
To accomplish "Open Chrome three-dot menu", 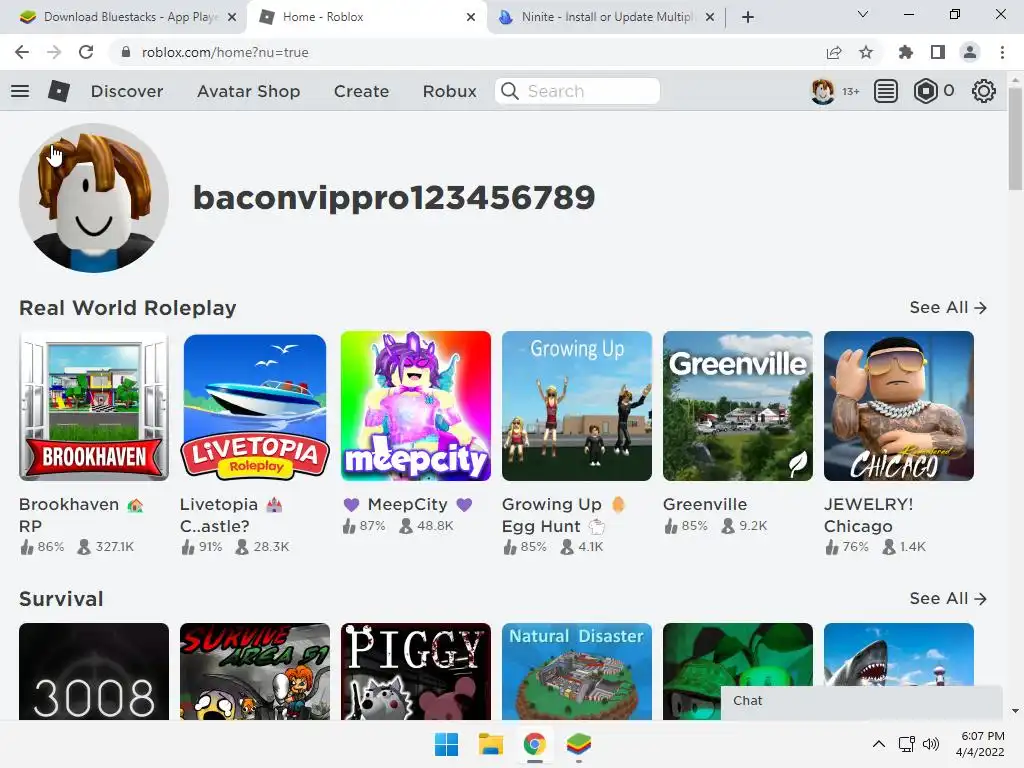I will [x=1002, y=52].
